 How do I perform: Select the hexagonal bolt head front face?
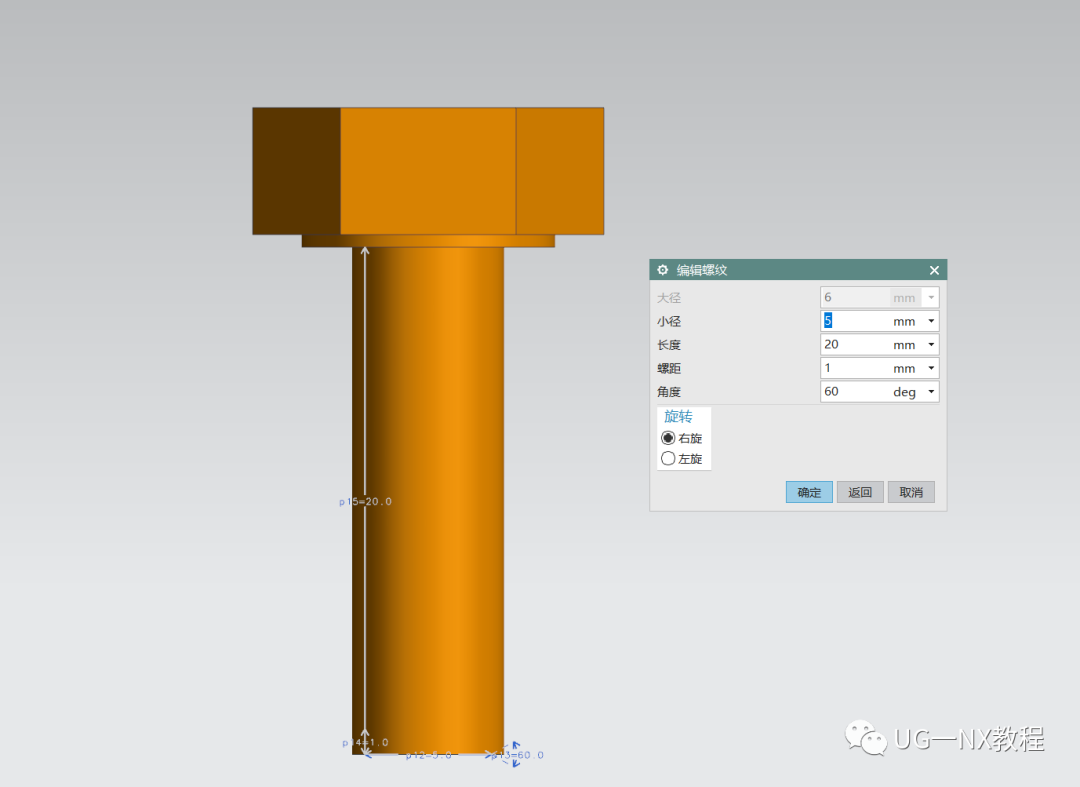[428, 171]
